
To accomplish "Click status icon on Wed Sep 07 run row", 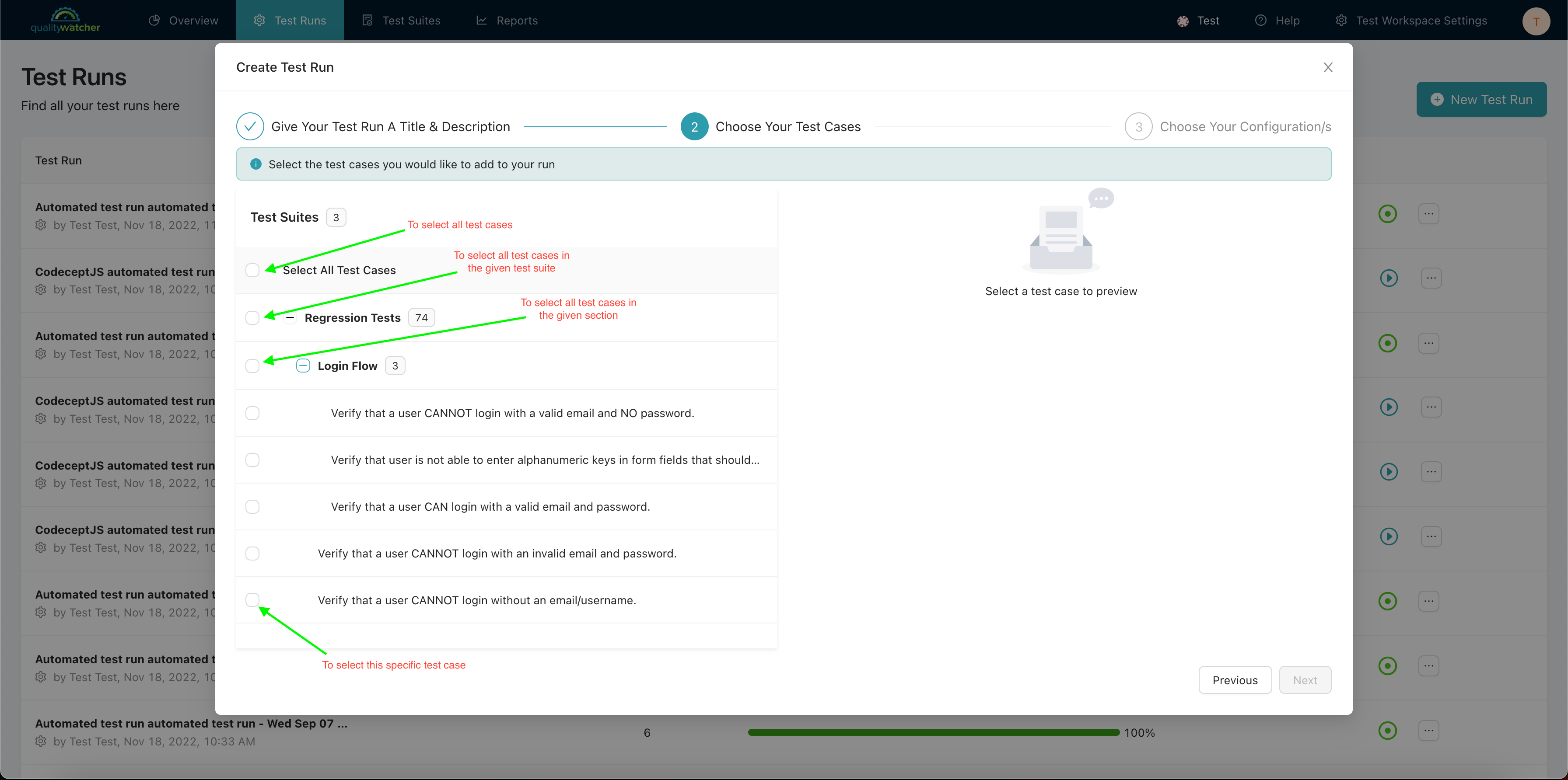I will click(1387, 730).
